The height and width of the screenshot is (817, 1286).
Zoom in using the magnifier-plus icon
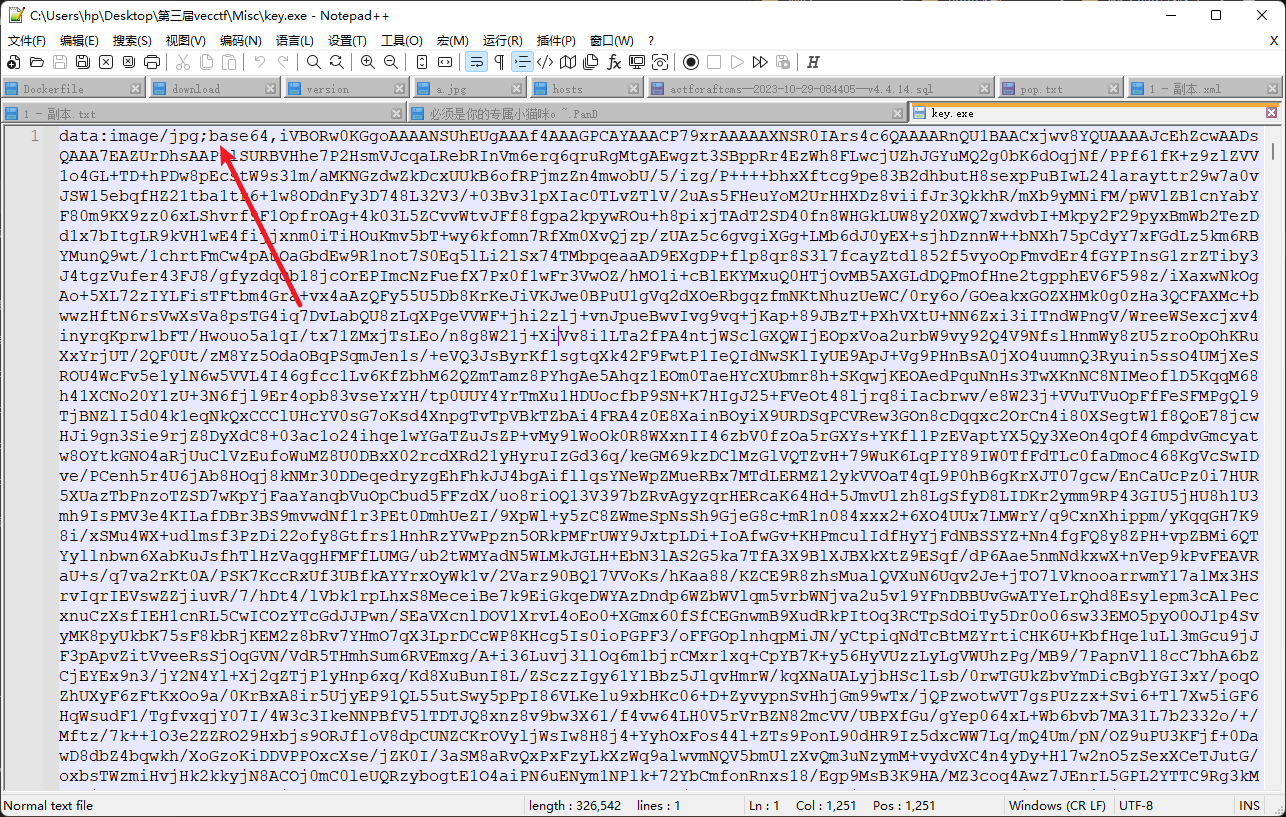pyautogui.click(x=367, y=61)
